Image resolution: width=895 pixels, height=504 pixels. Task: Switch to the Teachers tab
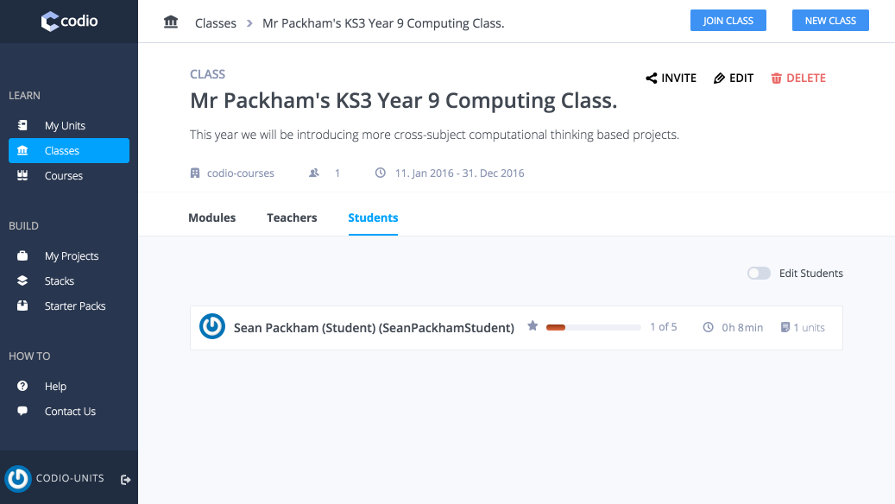(292, 217)
